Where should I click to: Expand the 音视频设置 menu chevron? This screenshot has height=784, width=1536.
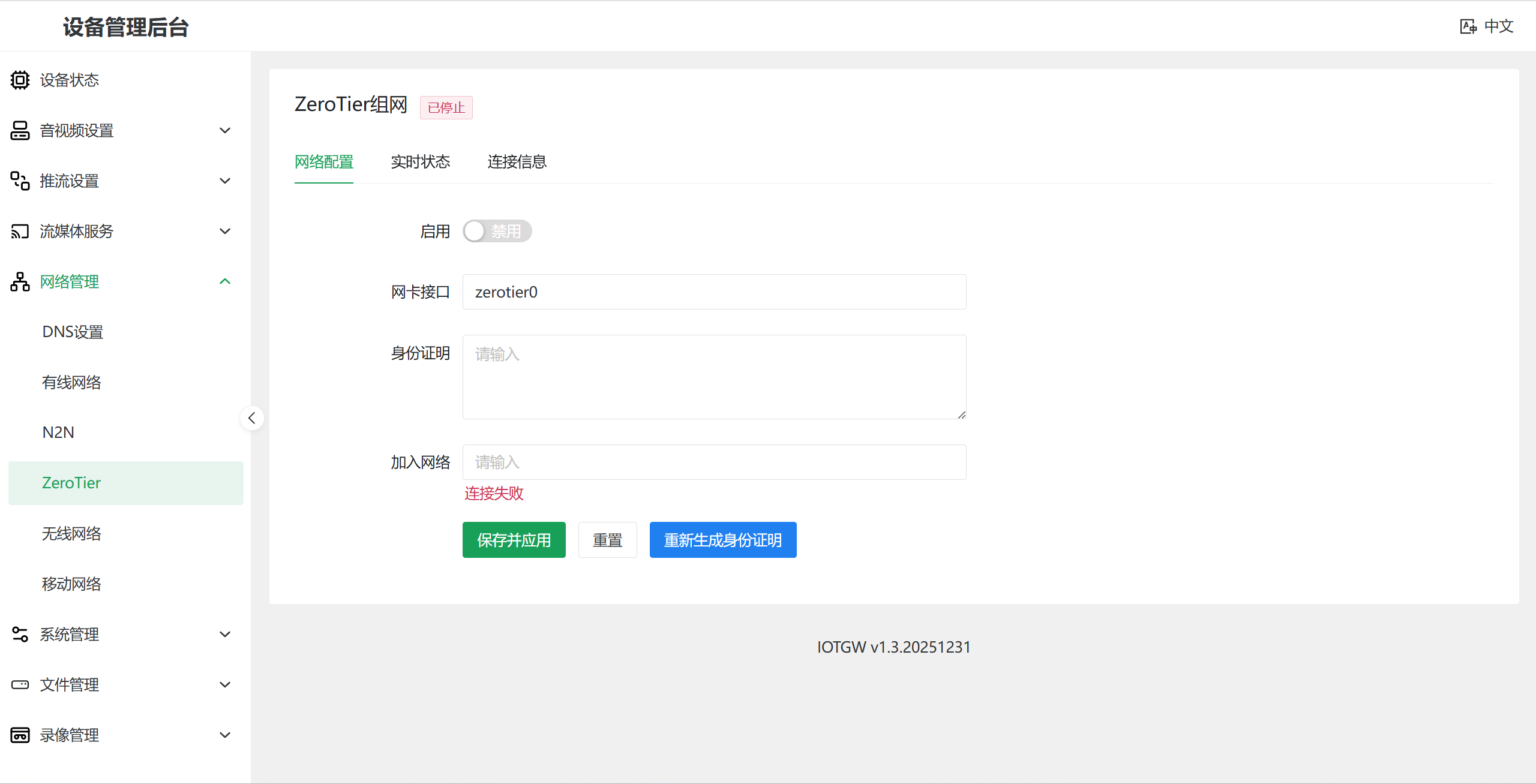pyautogui.click(x=225, y=130)
